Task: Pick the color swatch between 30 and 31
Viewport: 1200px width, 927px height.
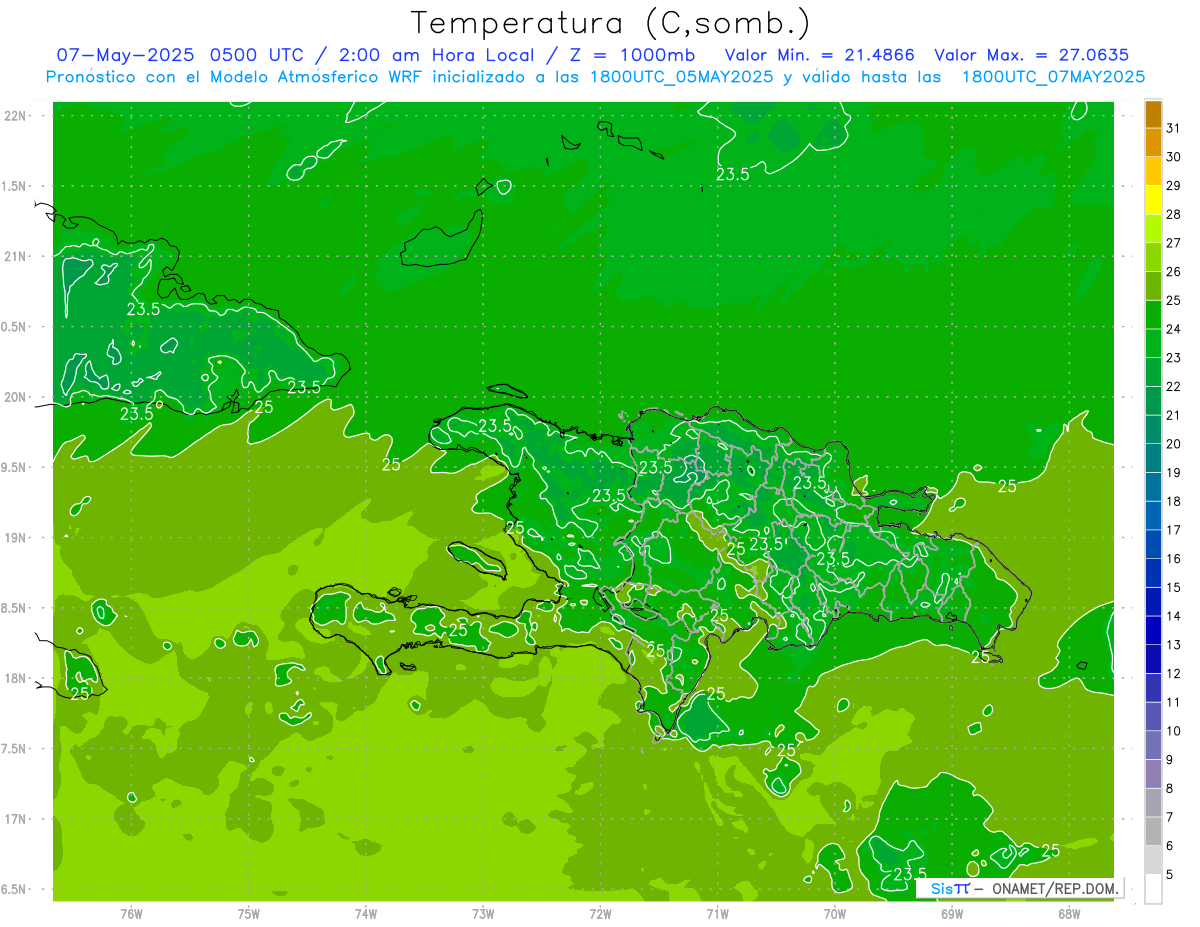Action: [1153, 143]
